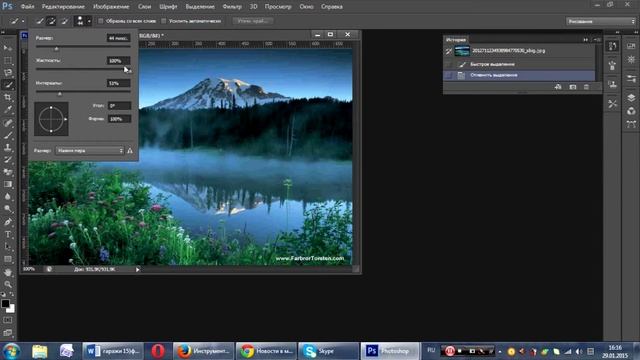
Task: Choose Add to selection mode
Action: point(52,21)
